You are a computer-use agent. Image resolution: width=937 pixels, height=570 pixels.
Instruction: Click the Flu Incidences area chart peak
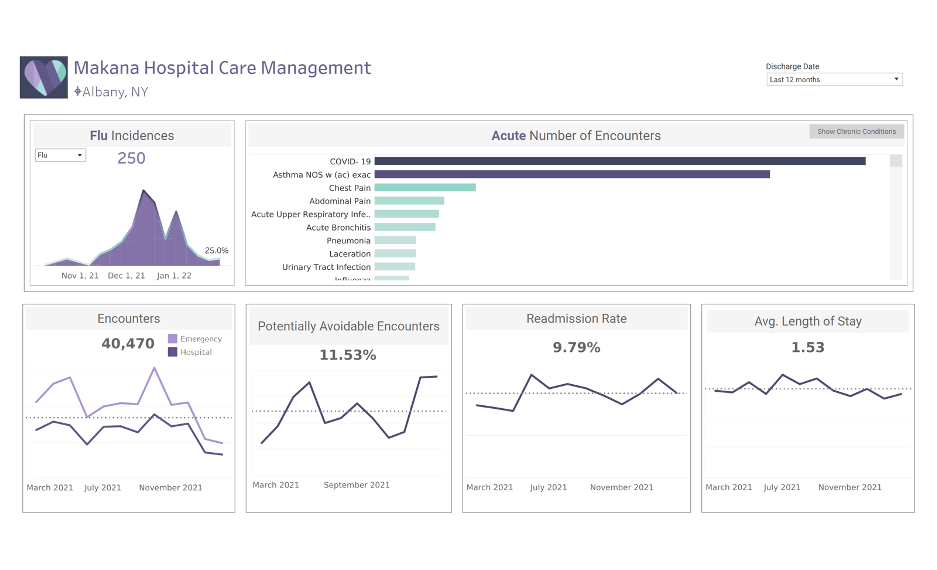146,194
